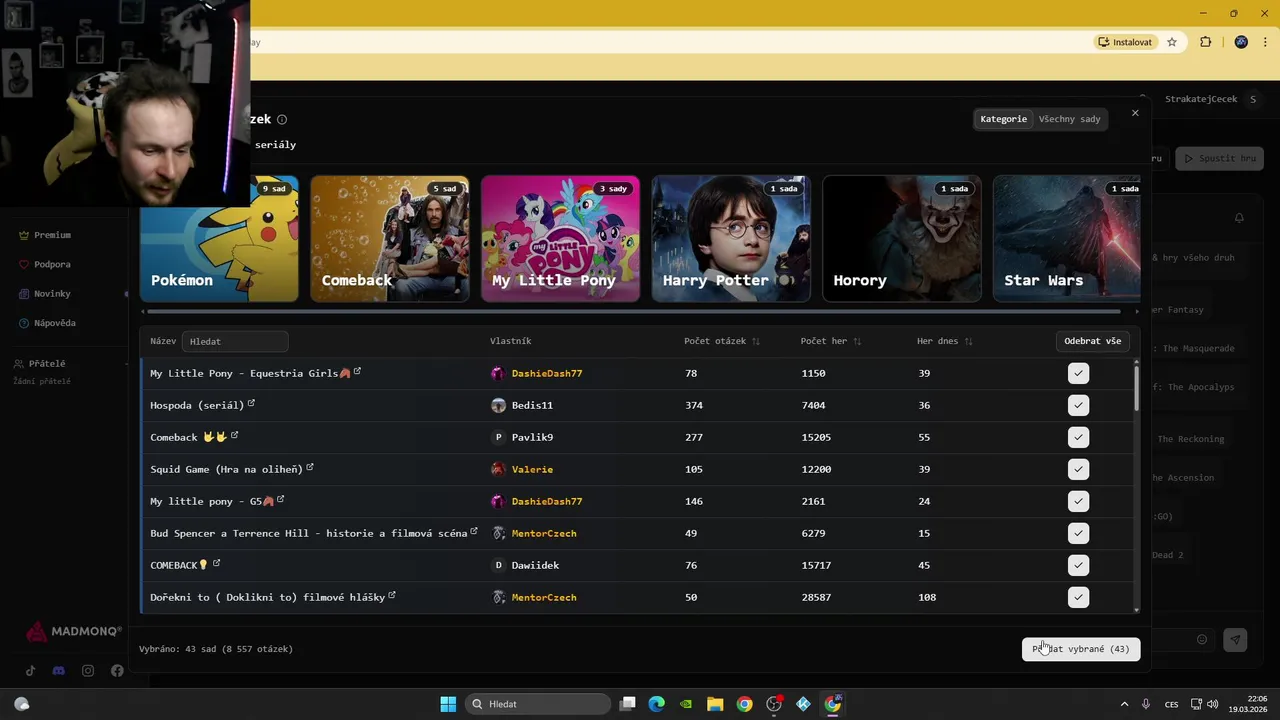Image resolution: width=1280 pixels, height=720 pixels.
Task: Open owner profile DashieDash77 in first row
Action: click(547, 373)
